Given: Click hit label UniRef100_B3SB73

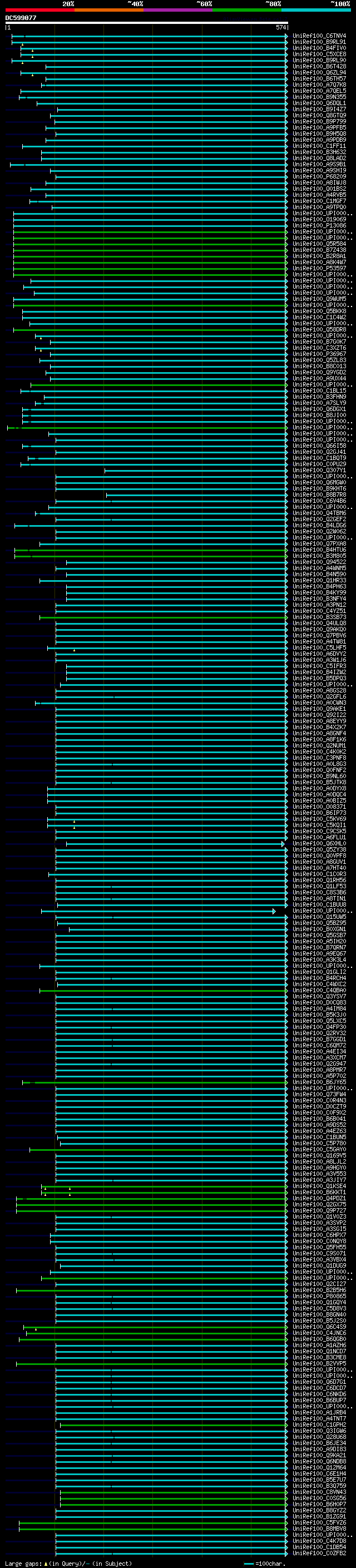Looking at the screenshot, I should [319, 617].
